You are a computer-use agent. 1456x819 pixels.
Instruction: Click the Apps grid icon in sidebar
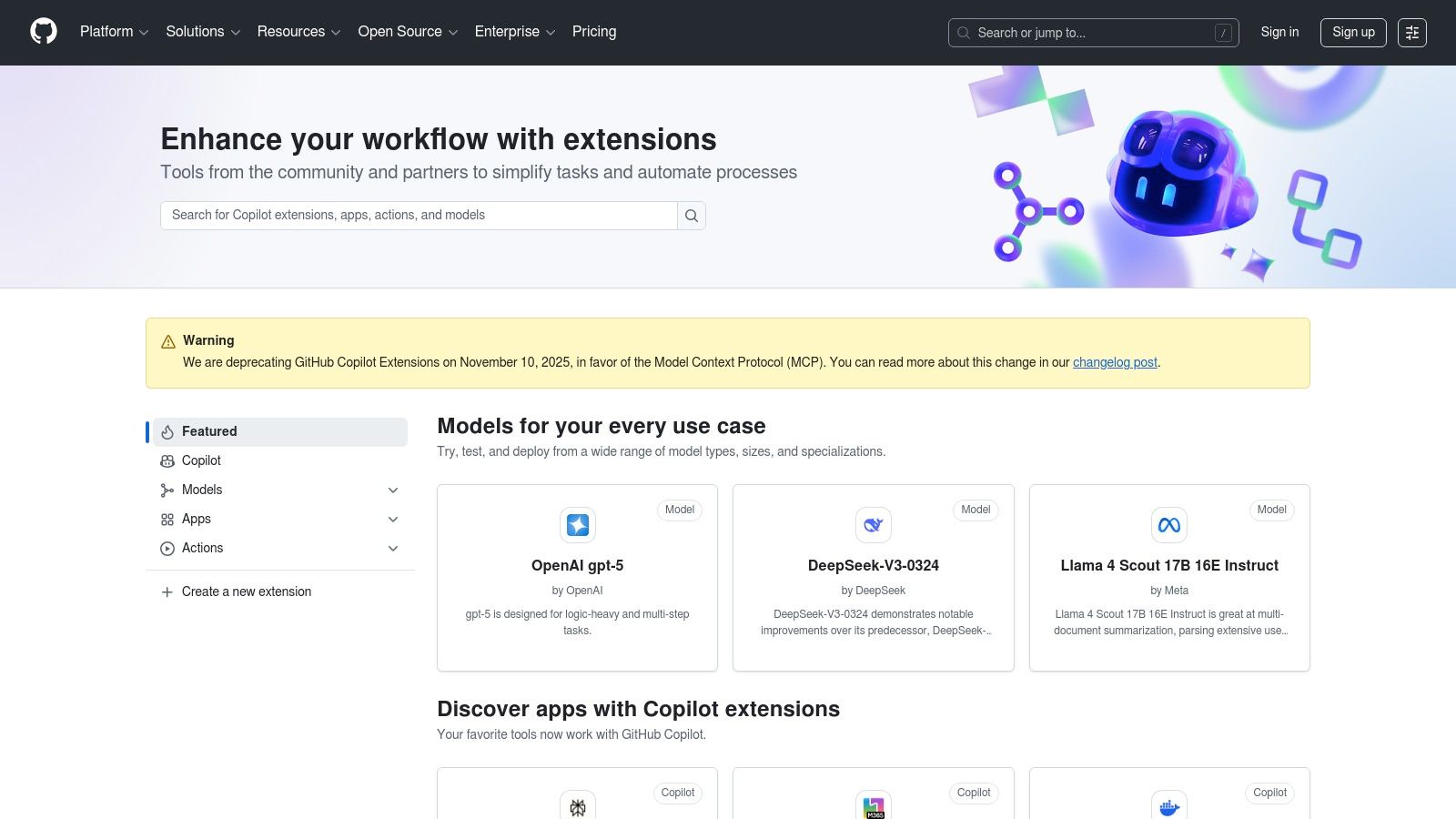167,519
